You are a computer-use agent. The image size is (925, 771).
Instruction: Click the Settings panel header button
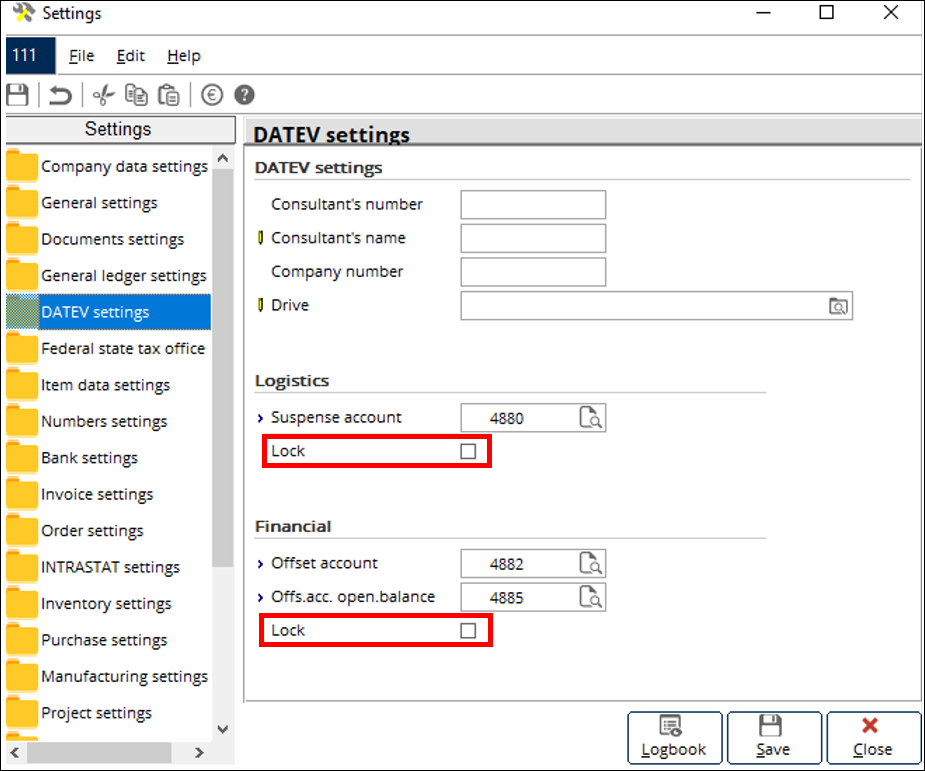pyautogui.click(x=120, y=129)
